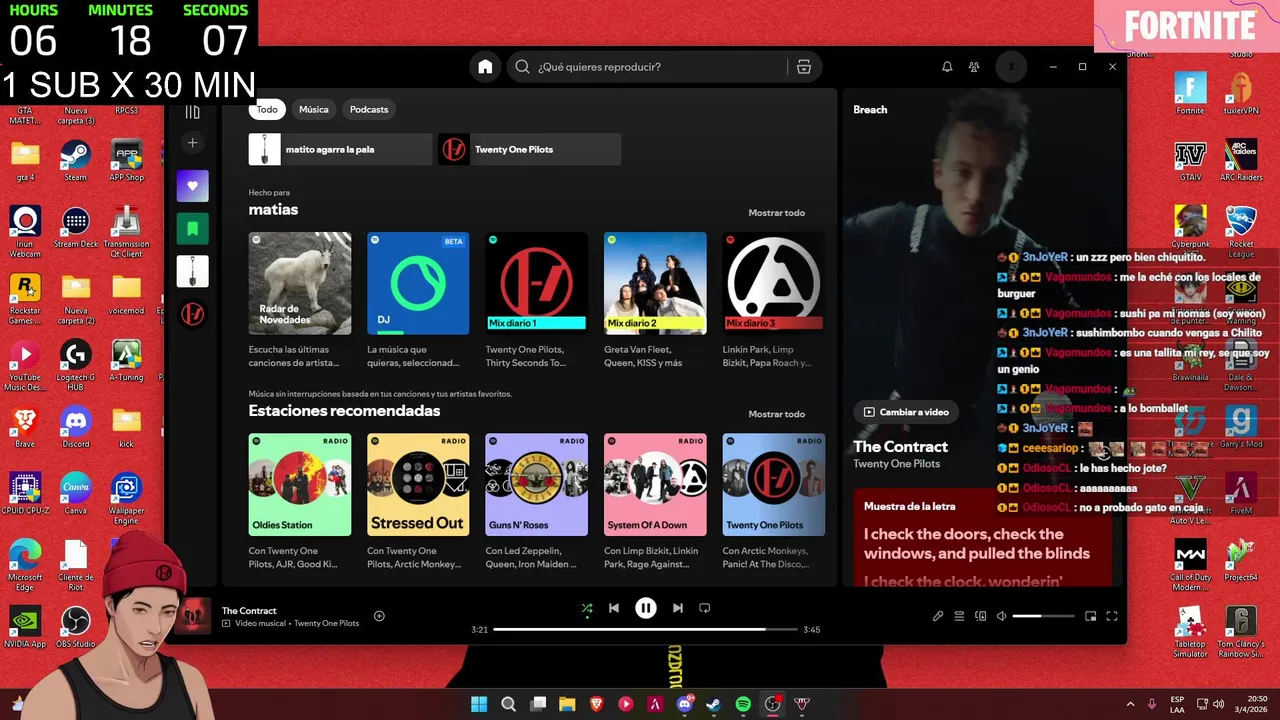Open Twenty One Pilots shortcut tile
The width and height of the screenshot is (1280, 720).
(x=529, y=149)
